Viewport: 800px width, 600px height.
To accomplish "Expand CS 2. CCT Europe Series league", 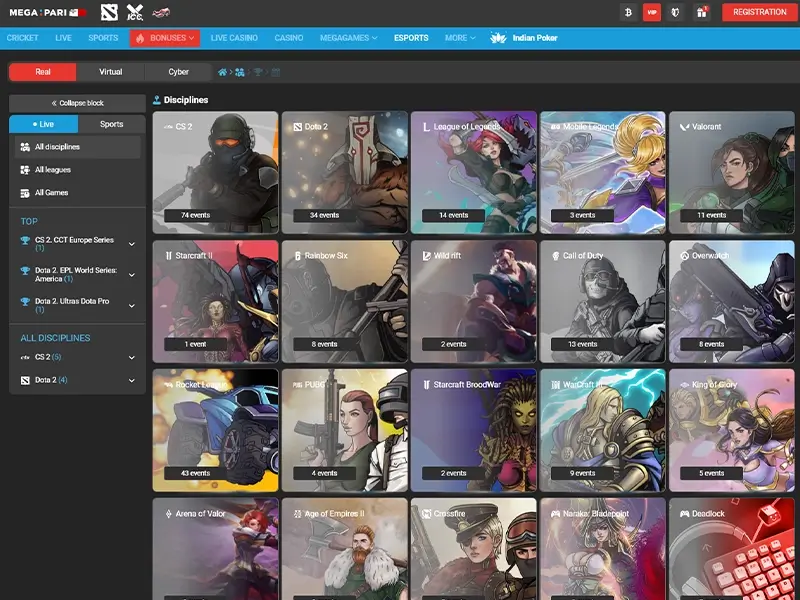I will [132, 244].
